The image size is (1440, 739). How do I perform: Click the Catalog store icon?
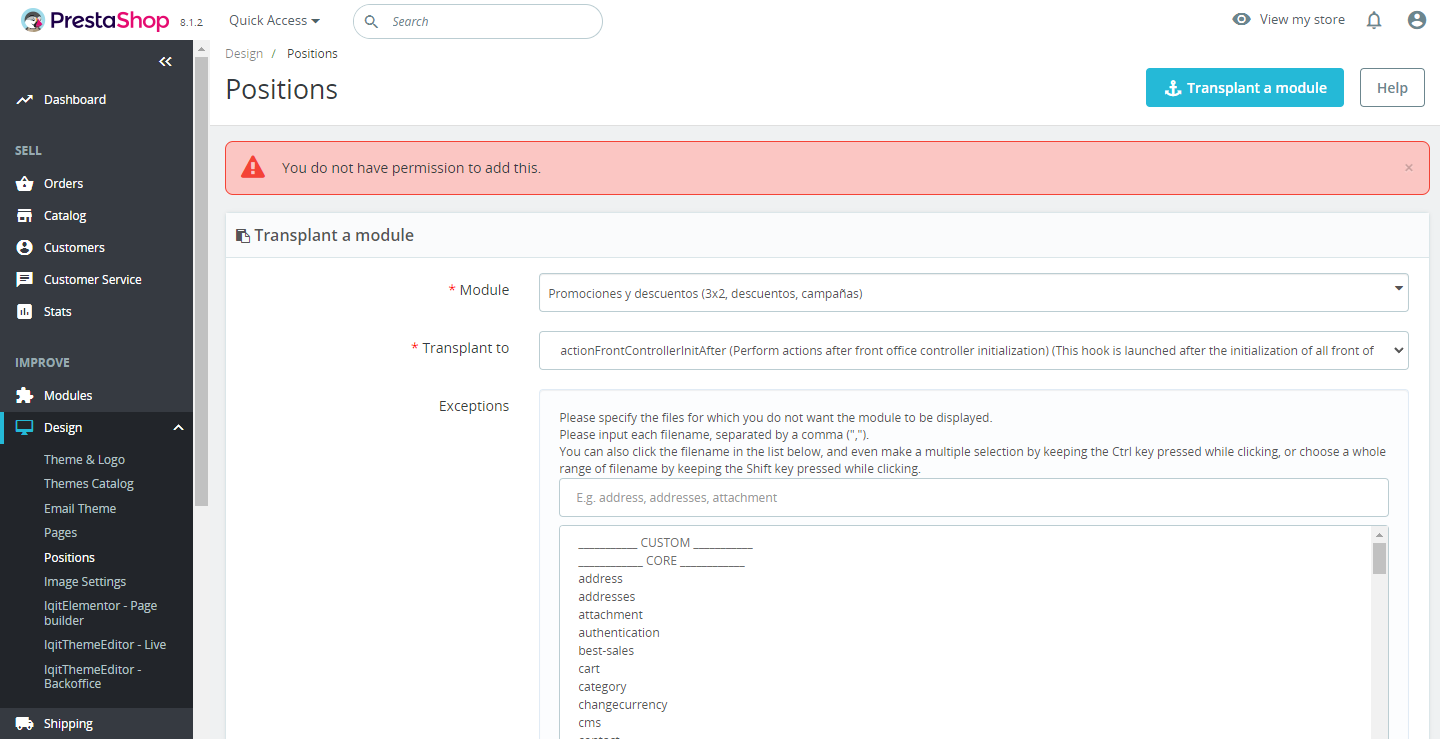(x=25, y=216)
